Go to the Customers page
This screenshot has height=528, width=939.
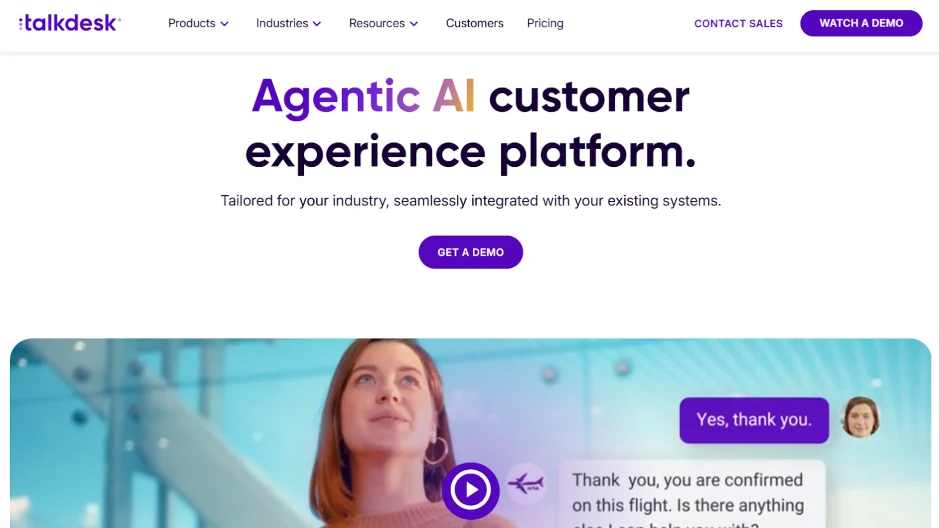pos(474,23)
